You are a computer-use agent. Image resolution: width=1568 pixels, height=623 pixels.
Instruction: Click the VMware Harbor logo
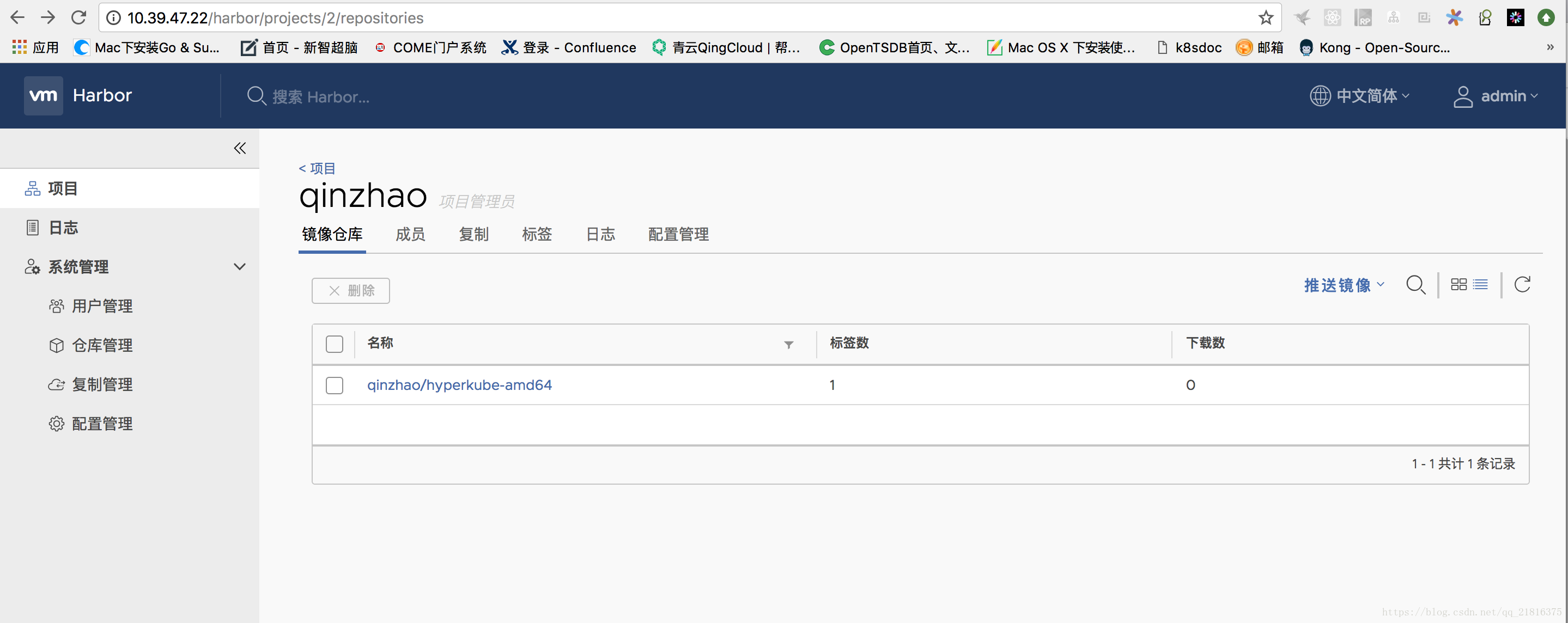pos(43,95)
